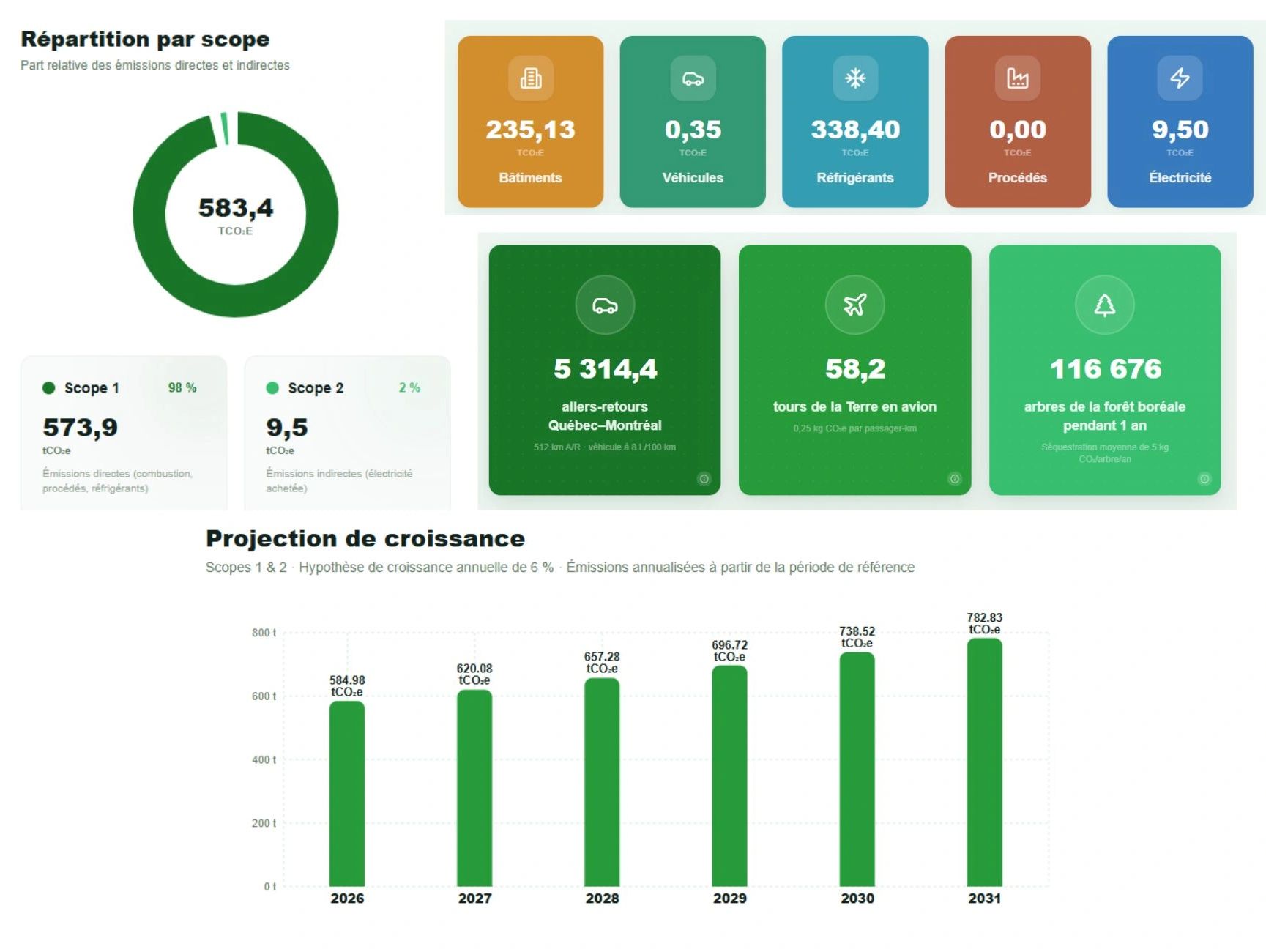Screen dimensions: 1266x952
Task: Open info icon on the Québec–Montréal card
Action: (x=704, y=479)
